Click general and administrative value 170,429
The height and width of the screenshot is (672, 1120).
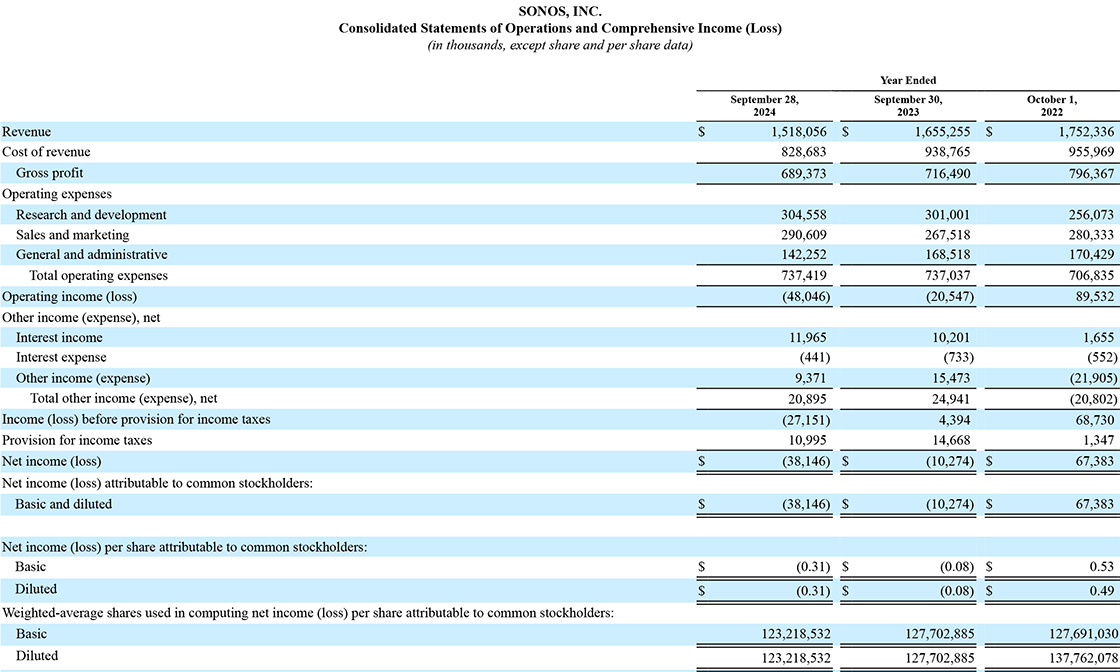pos(1091,255)
